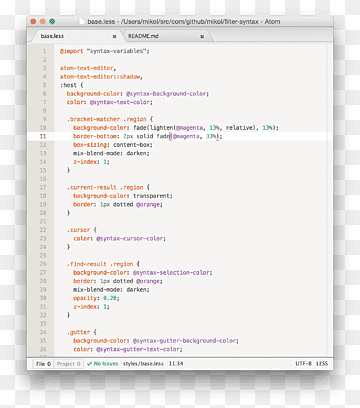The height and width of the screenshot is (408, 360).
Task: Click color: @syntax-gutter-text-color; line
Action: pos(128,349)
